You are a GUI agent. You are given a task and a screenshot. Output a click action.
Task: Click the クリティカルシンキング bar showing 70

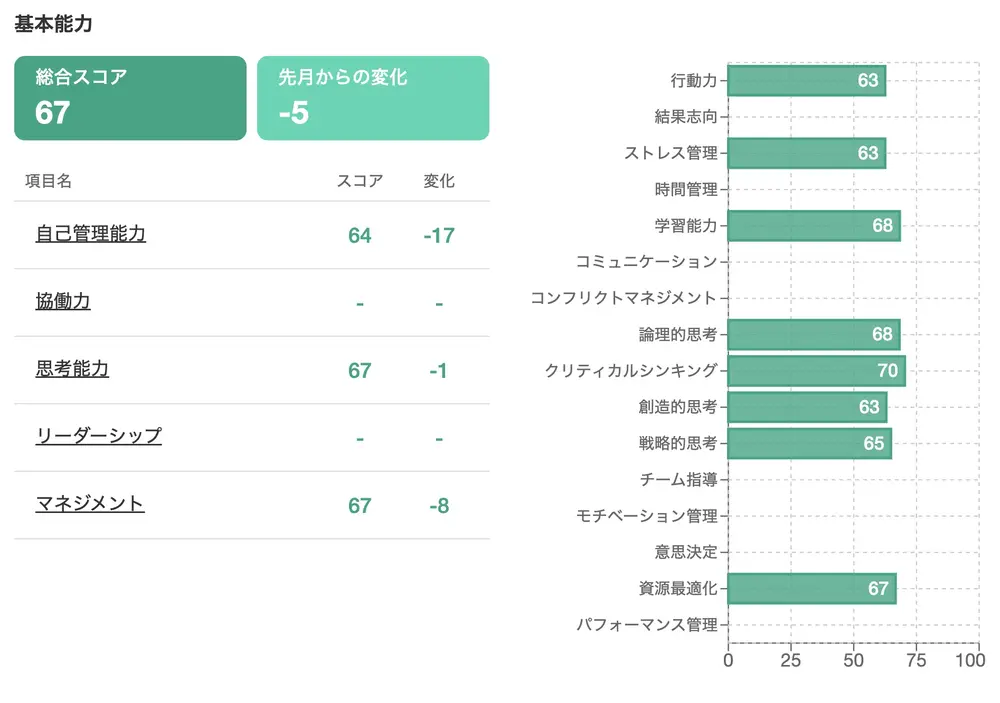point(816,371)
